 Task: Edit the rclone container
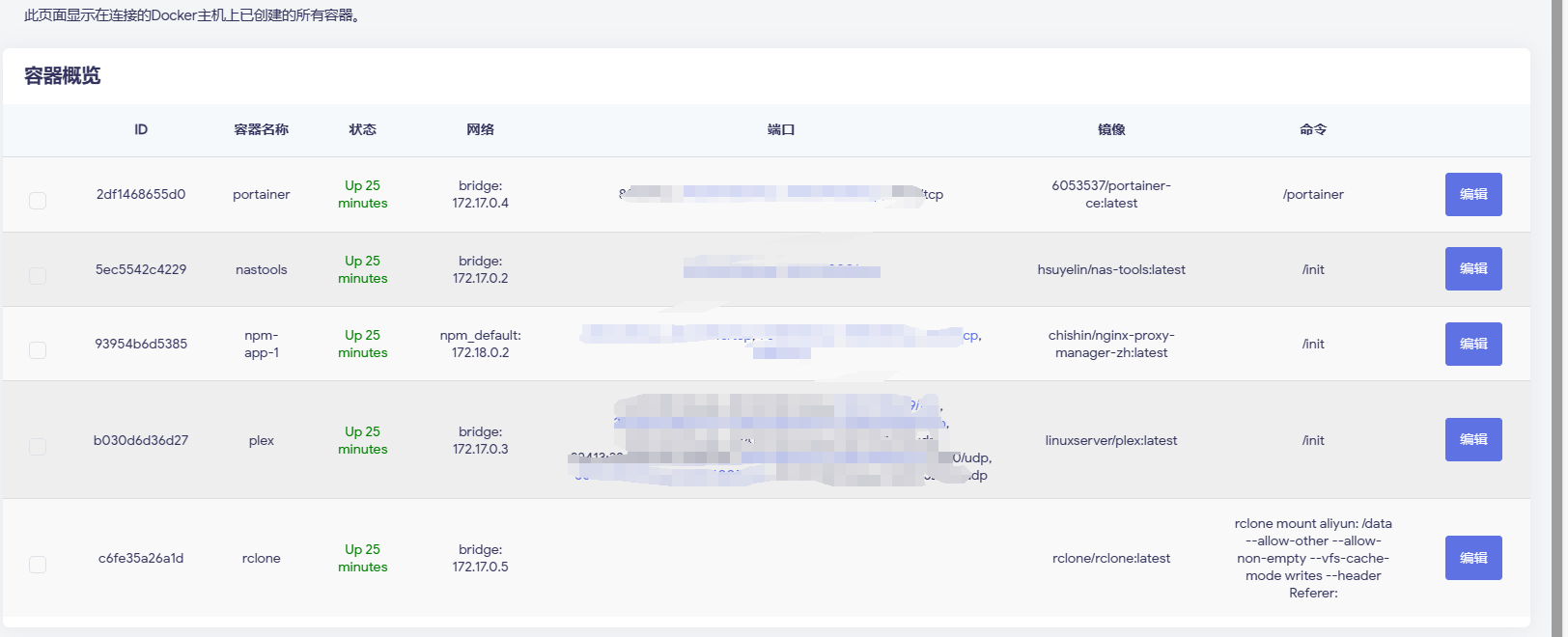click(1472, 558)
